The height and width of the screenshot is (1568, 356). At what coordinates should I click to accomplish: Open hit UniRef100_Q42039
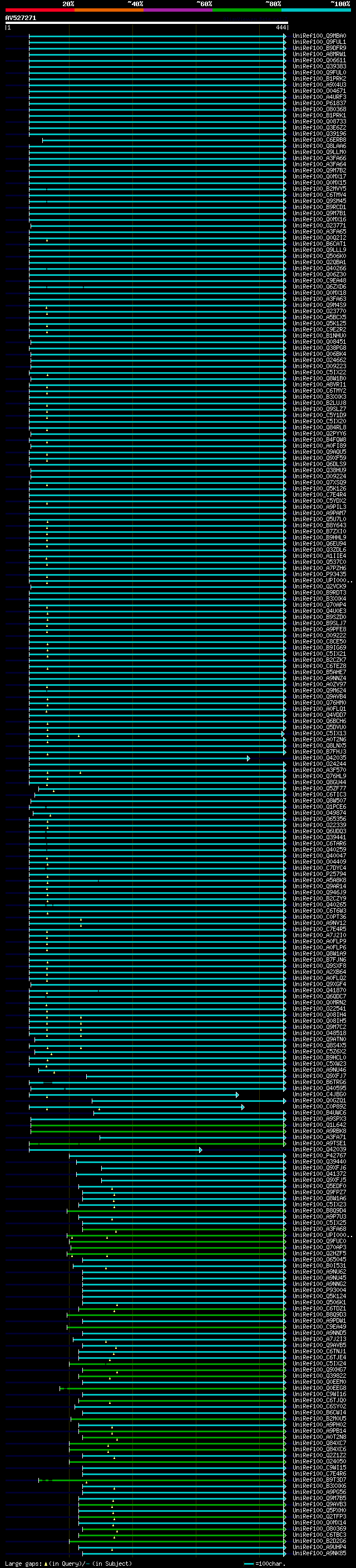(x=319, y=1149)
